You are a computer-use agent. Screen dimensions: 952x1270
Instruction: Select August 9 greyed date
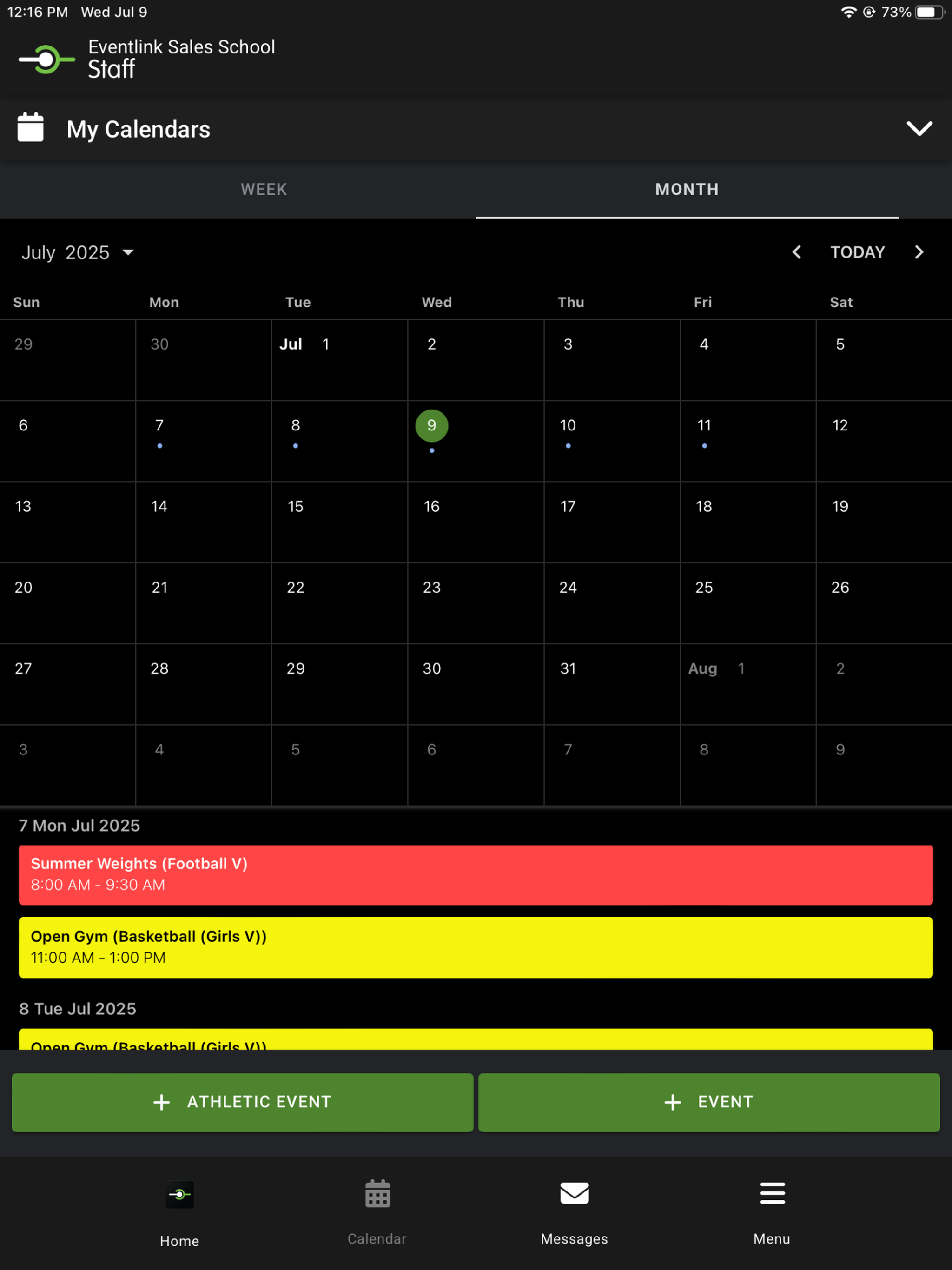click(884, 765)
